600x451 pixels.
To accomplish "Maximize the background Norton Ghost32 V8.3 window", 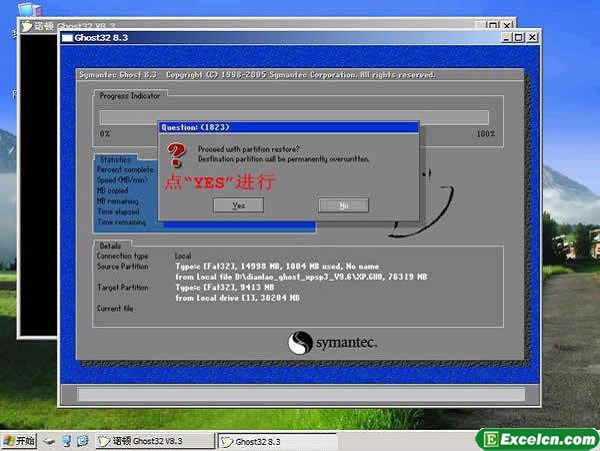I will [494, 26].
